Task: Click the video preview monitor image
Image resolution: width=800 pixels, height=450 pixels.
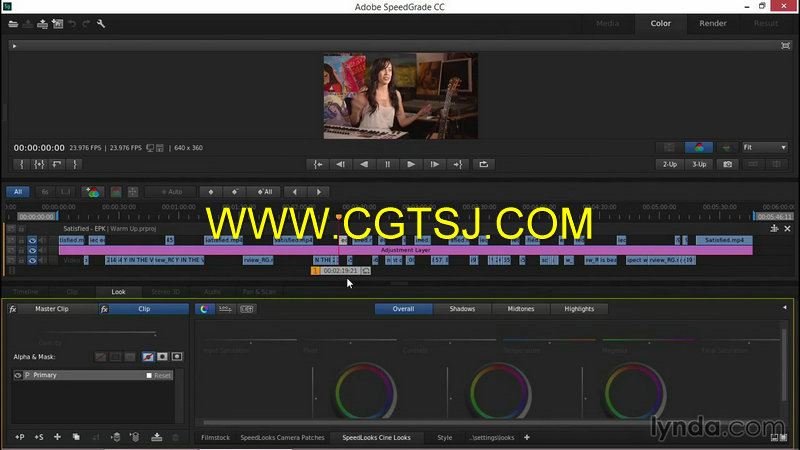Action: tap(401, 96)
